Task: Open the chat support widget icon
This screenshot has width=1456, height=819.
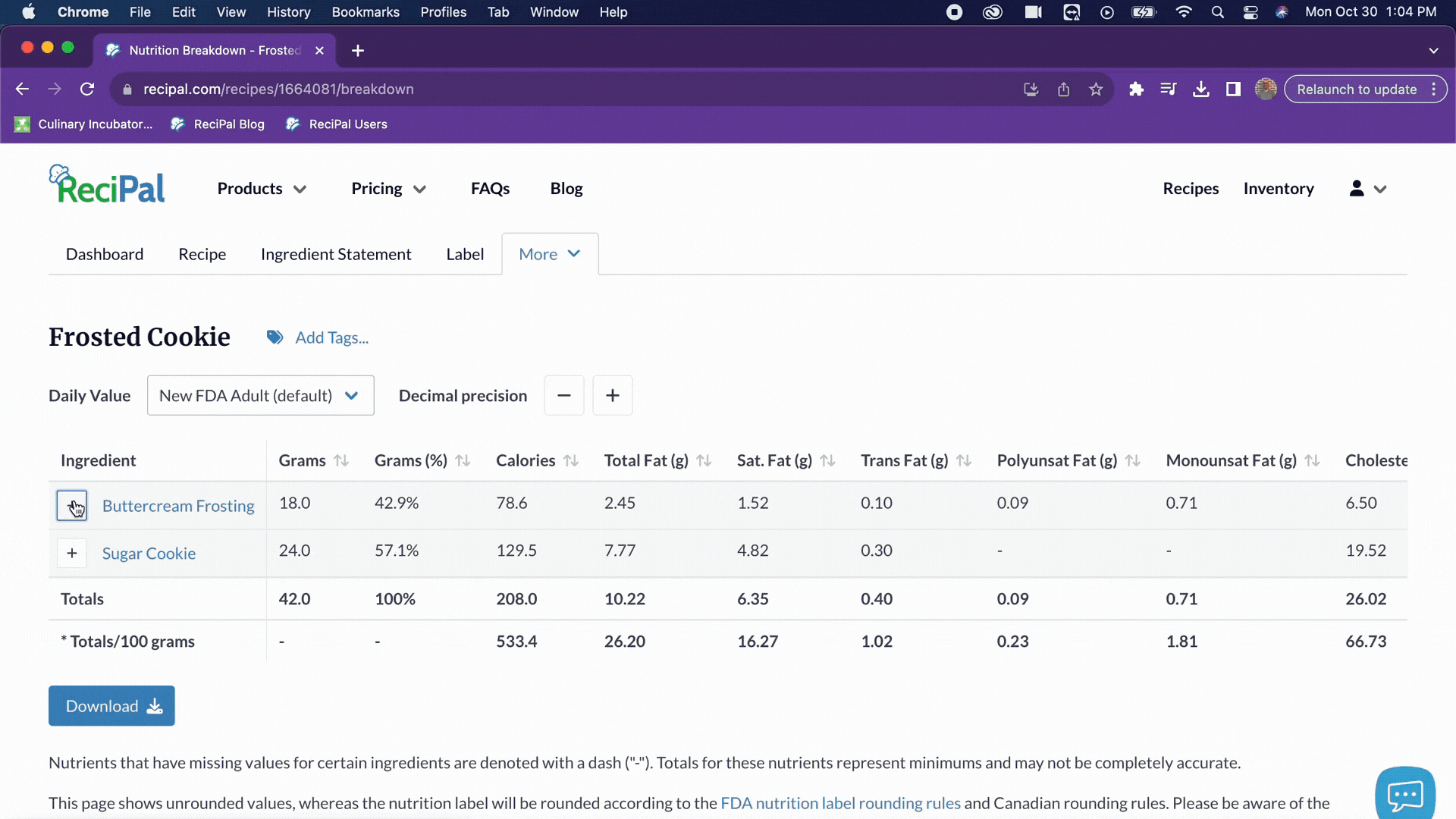Action: pos(1404,794)
